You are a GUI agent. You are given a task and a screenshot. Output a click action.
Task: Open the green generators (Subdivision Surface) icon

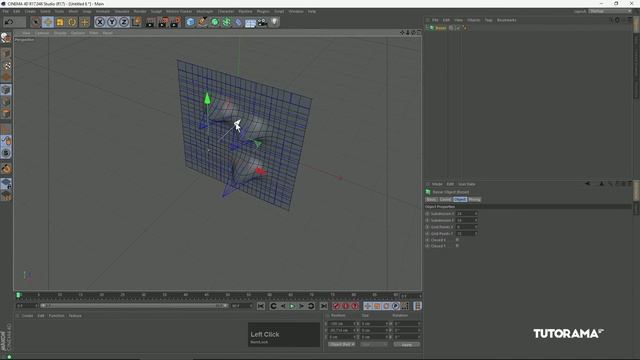(x=215, y=22)
